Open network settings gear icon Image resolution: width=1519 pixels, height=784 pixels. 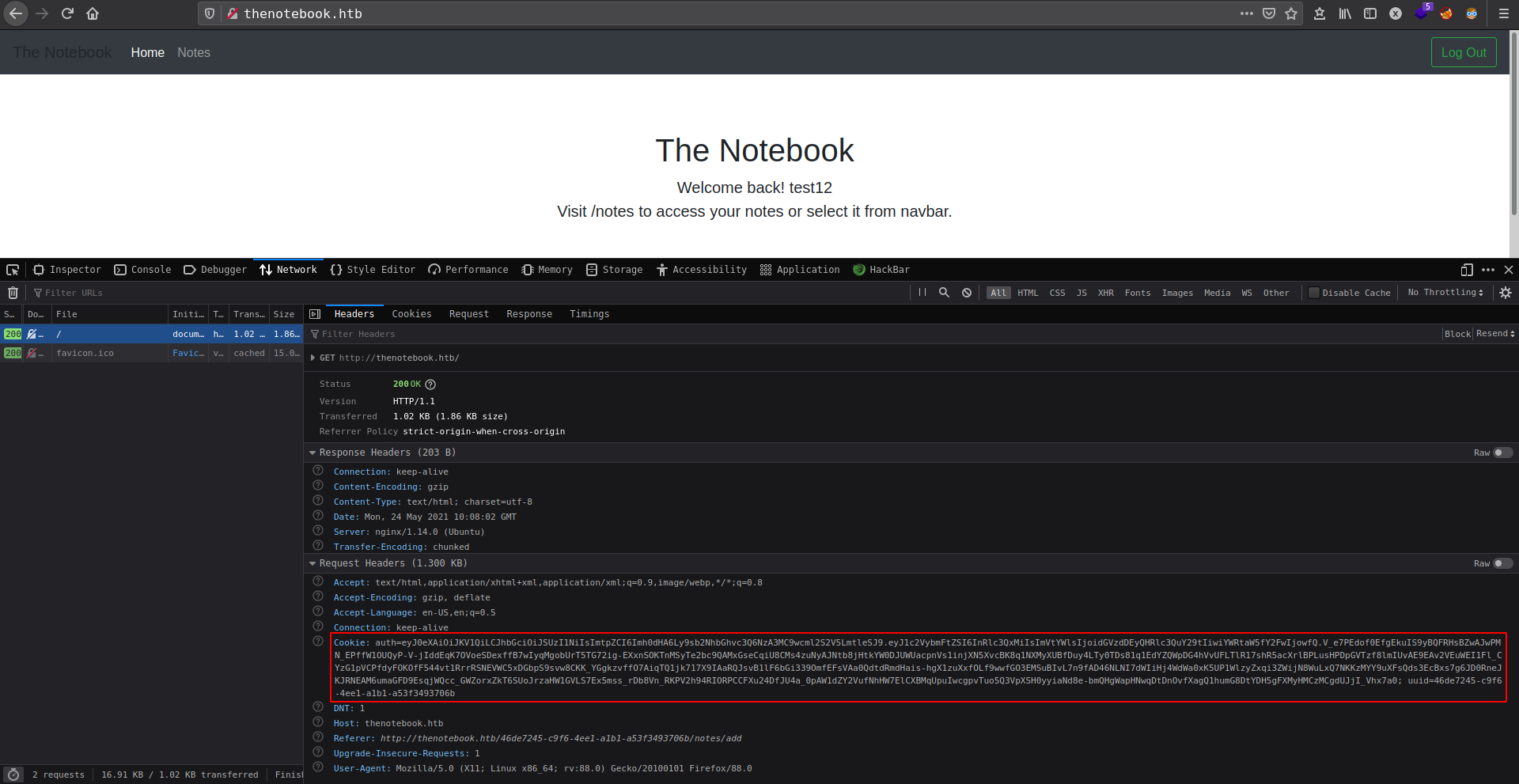click(x=1506, y=293)
